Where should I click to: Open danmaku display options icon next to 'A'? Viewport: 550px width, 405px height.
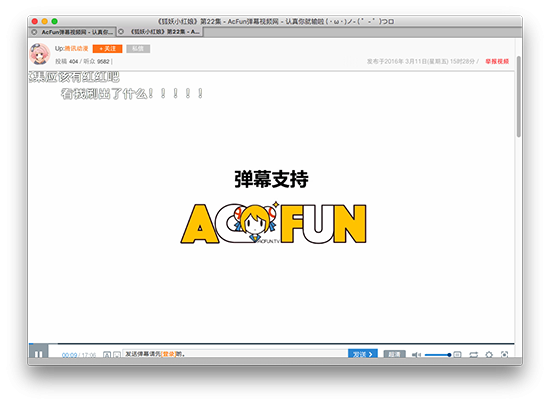(117, 355)
